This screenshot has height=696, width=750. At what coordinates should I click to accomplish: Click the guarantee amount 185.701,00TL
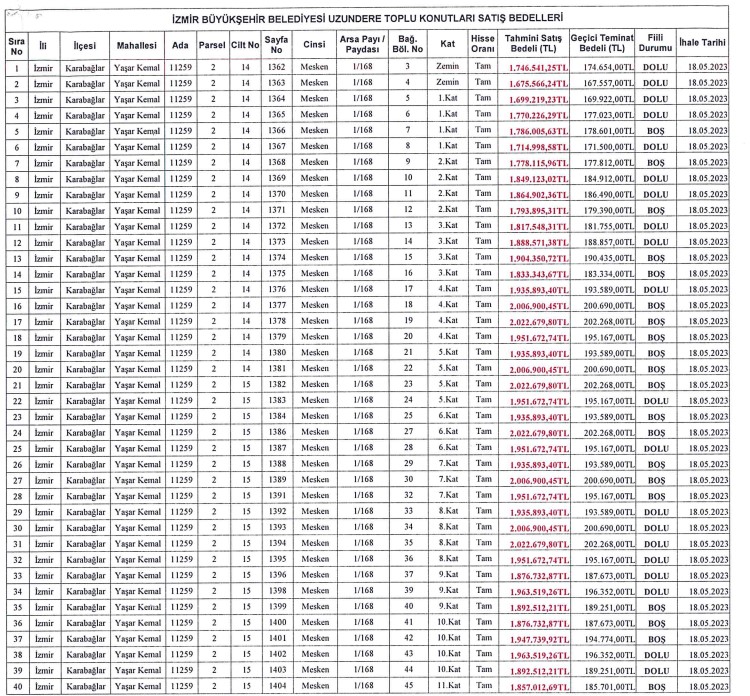point(609,687)
